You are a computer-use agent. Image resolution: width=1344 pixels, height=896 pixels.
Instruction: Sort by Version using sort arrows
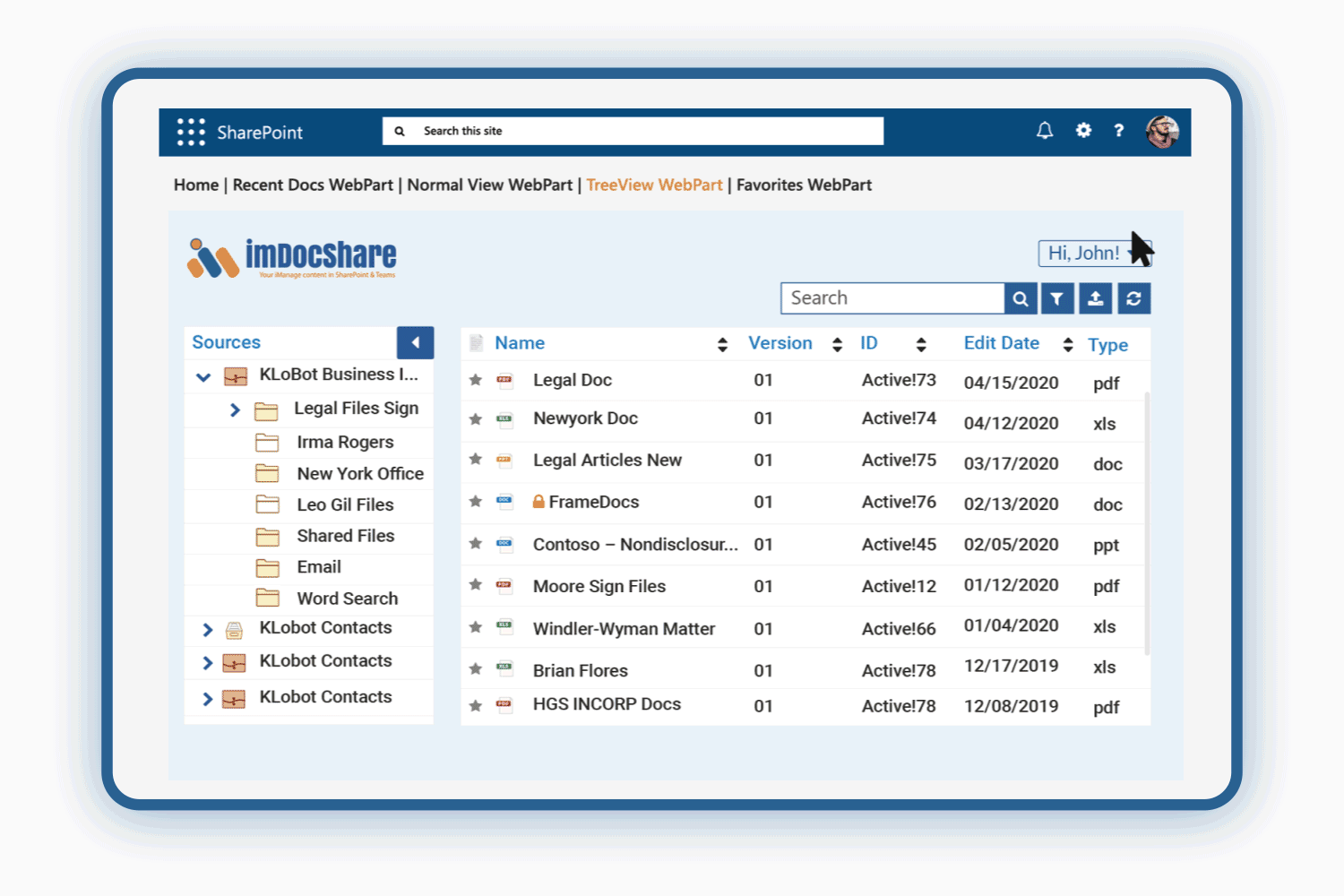(x=837, y=345)
